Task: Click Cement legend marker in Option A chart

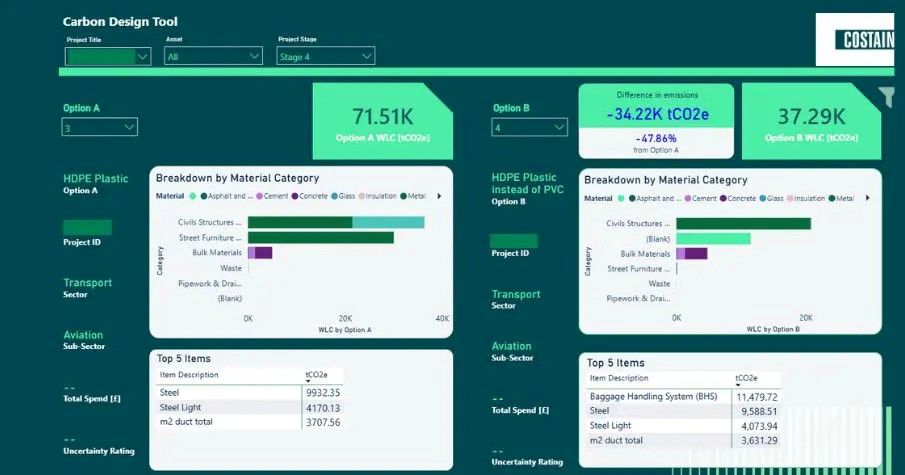Action: pyautogui.click(x=260, y=197)
